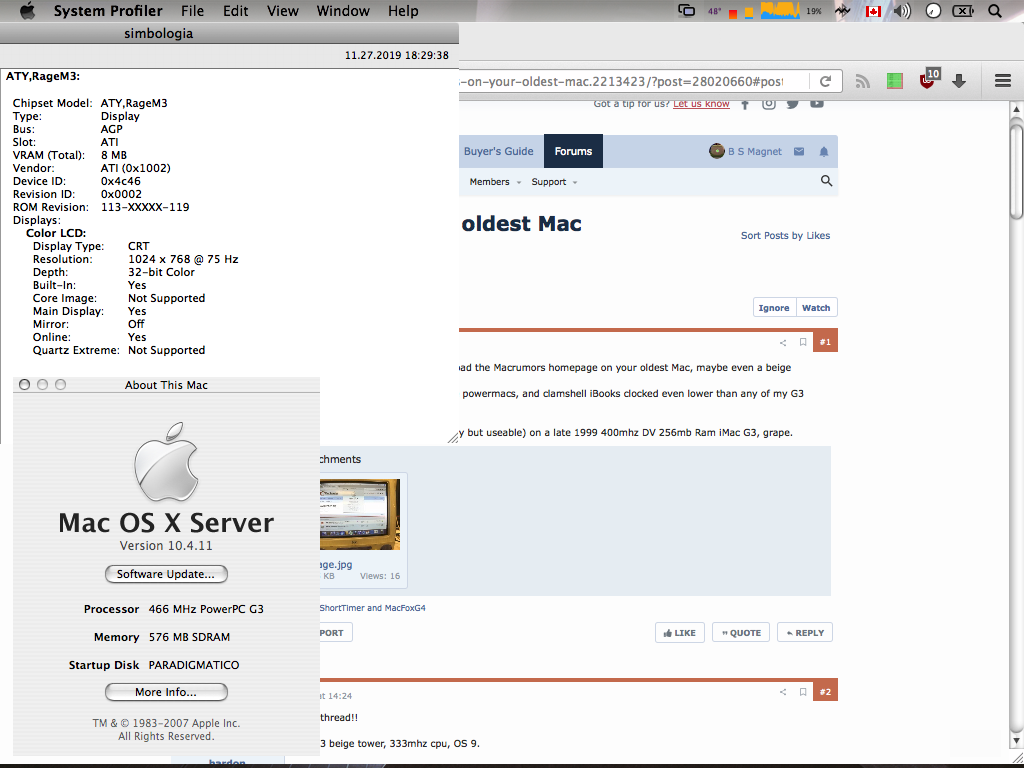Open the Canadian flag input menu

[x=872, y=11]
